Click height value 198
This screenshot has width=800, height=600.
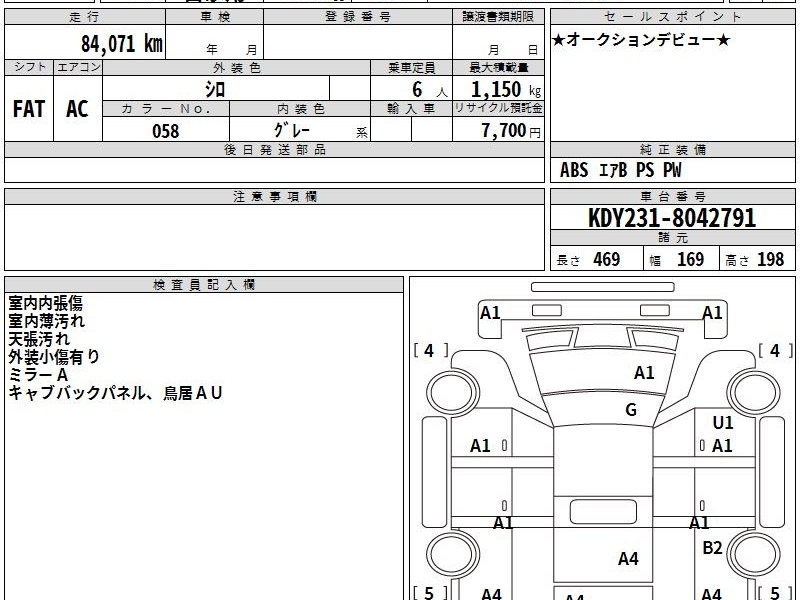770,259
